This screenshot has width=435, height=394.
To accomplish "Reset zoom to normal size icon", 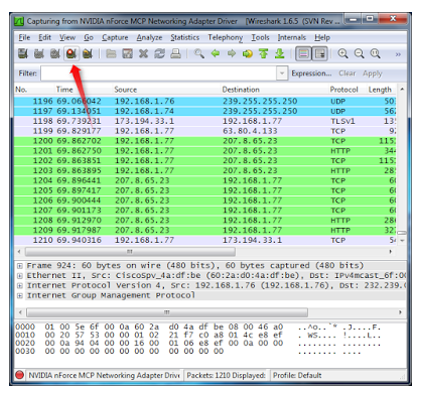I will tap(375, 54).
